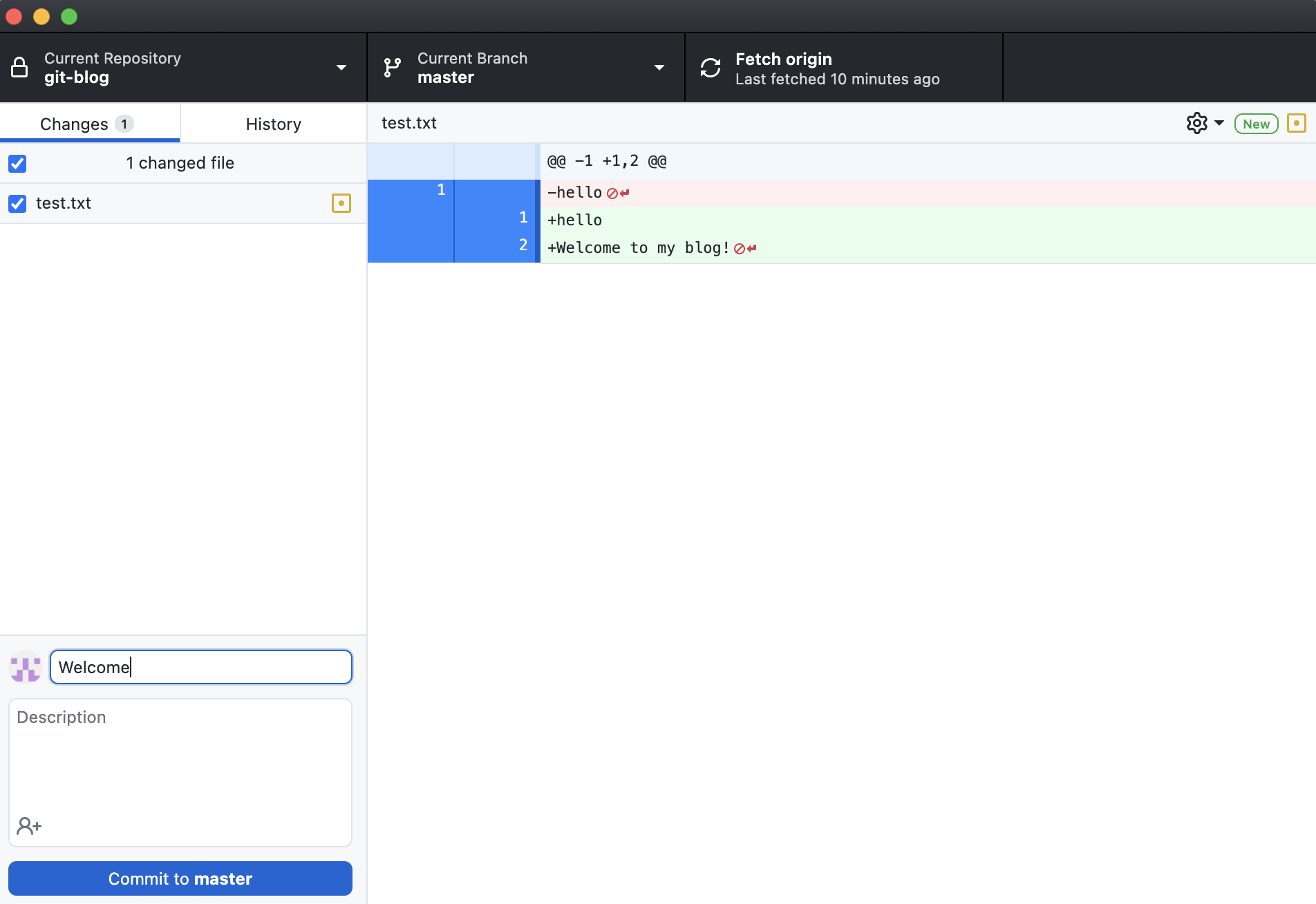Toggle the select-all changed files checkbox
Screen dimensions: 1316x904
coord(17,164)
